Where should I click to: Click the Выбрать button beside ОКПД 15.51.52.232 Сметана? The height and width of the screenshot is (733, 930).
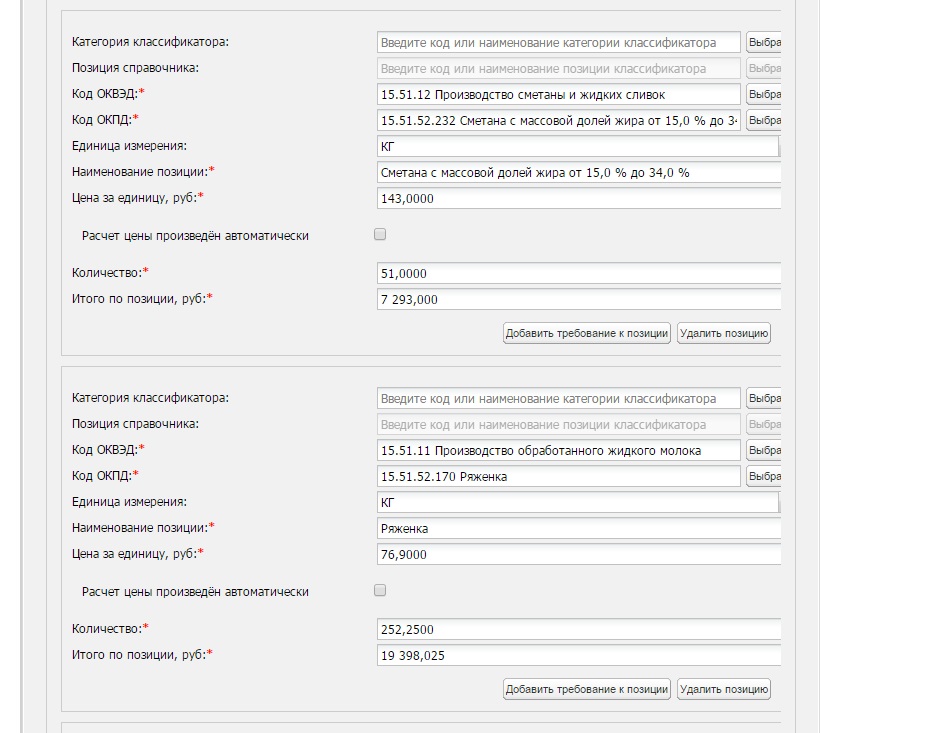tap(764, 120)
